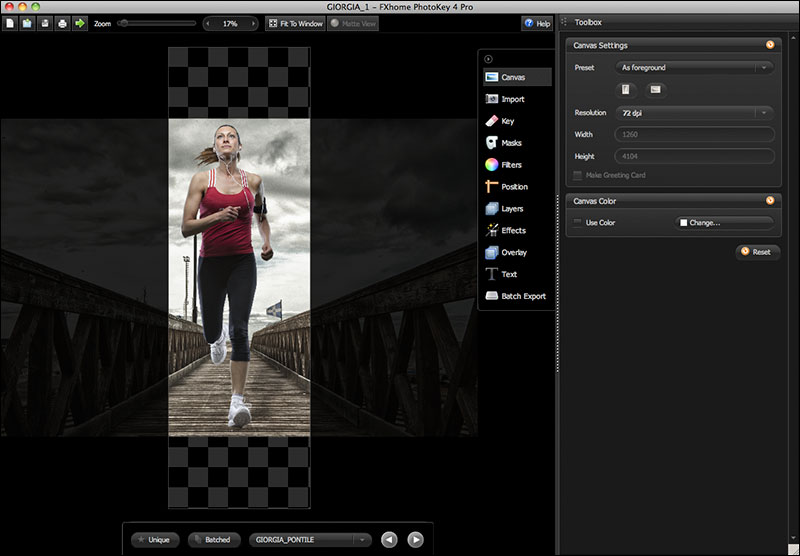Click the green export arrow icon

pos(80,23)
